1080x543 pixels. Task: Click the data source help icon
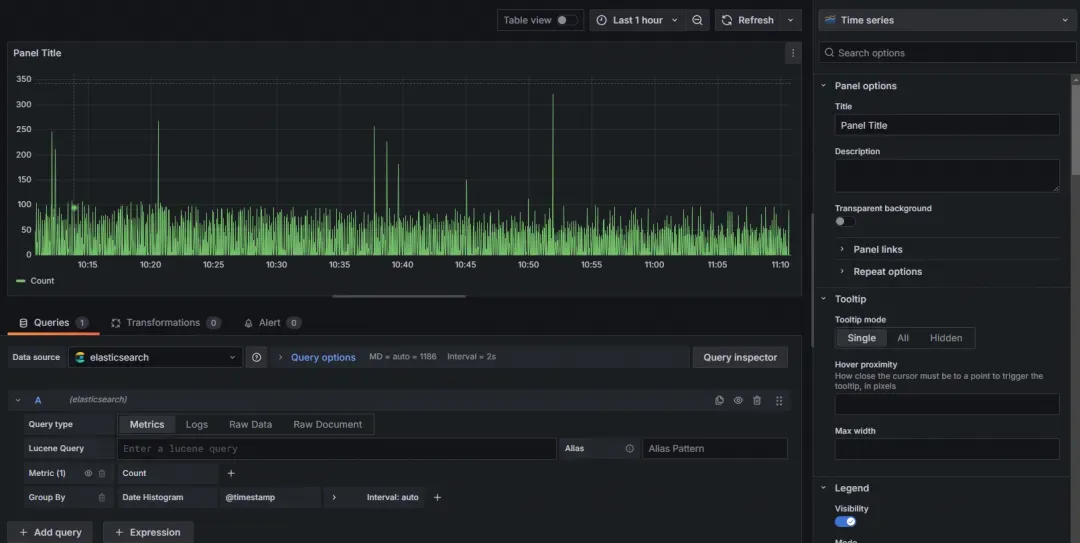[256, 357]
